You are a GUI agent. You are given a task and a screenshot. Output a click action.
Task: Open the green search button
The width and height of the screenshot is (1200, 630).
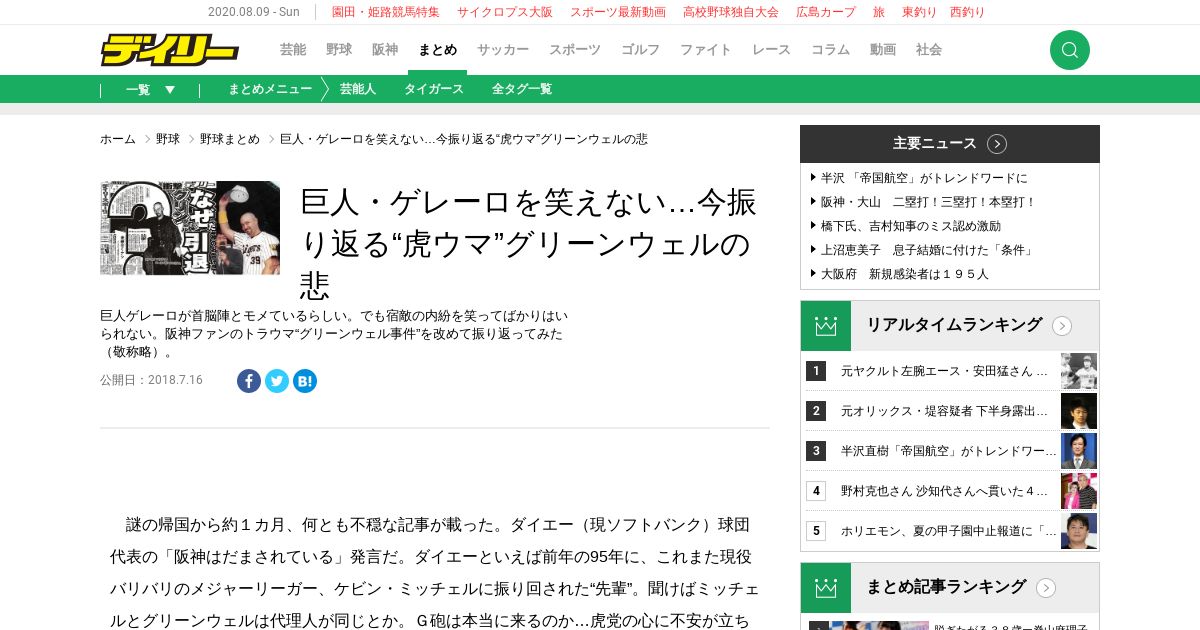tap(1069, 50)
